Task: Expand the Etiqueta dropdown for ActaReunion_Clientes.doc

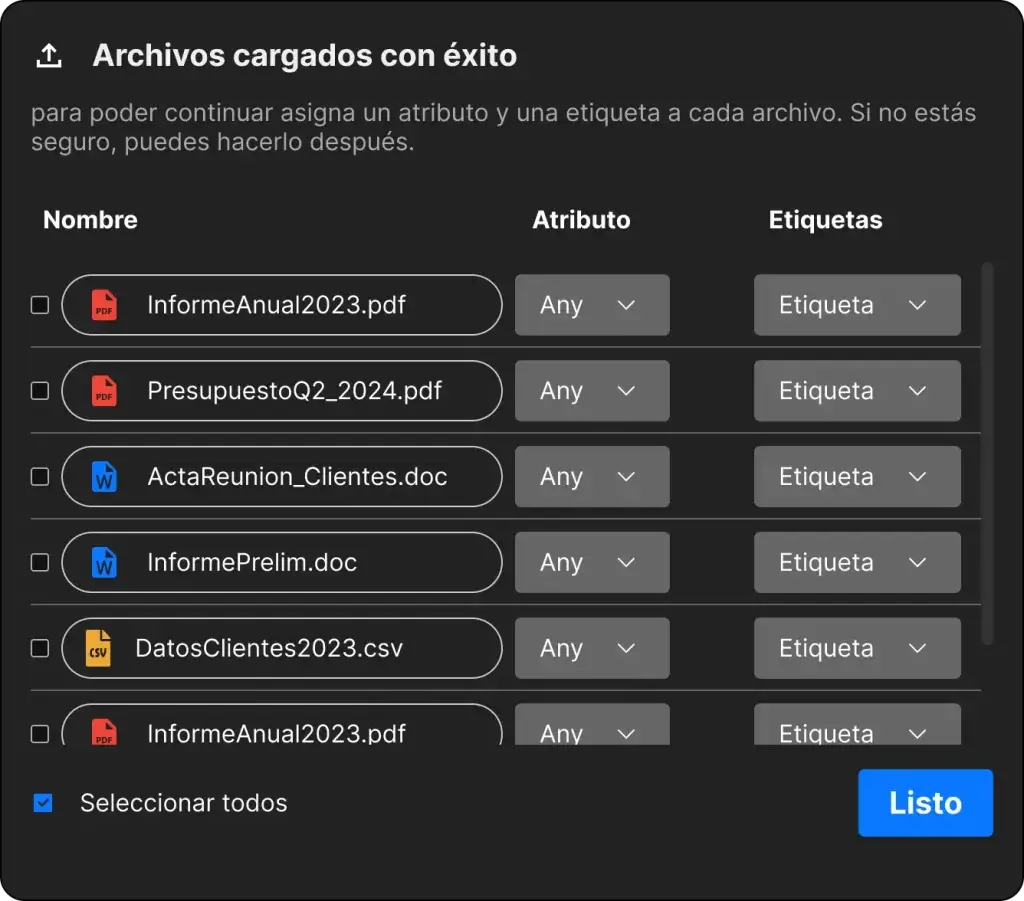Action: point(856,477)
